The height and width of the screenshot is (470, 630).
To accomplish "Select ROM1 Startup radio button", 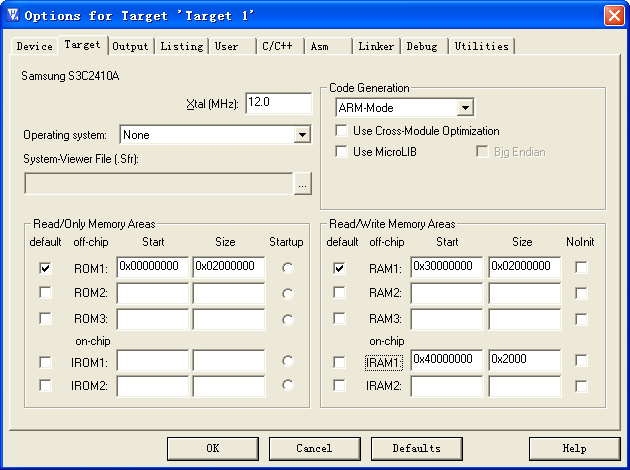I will click(x=288, y=268).
